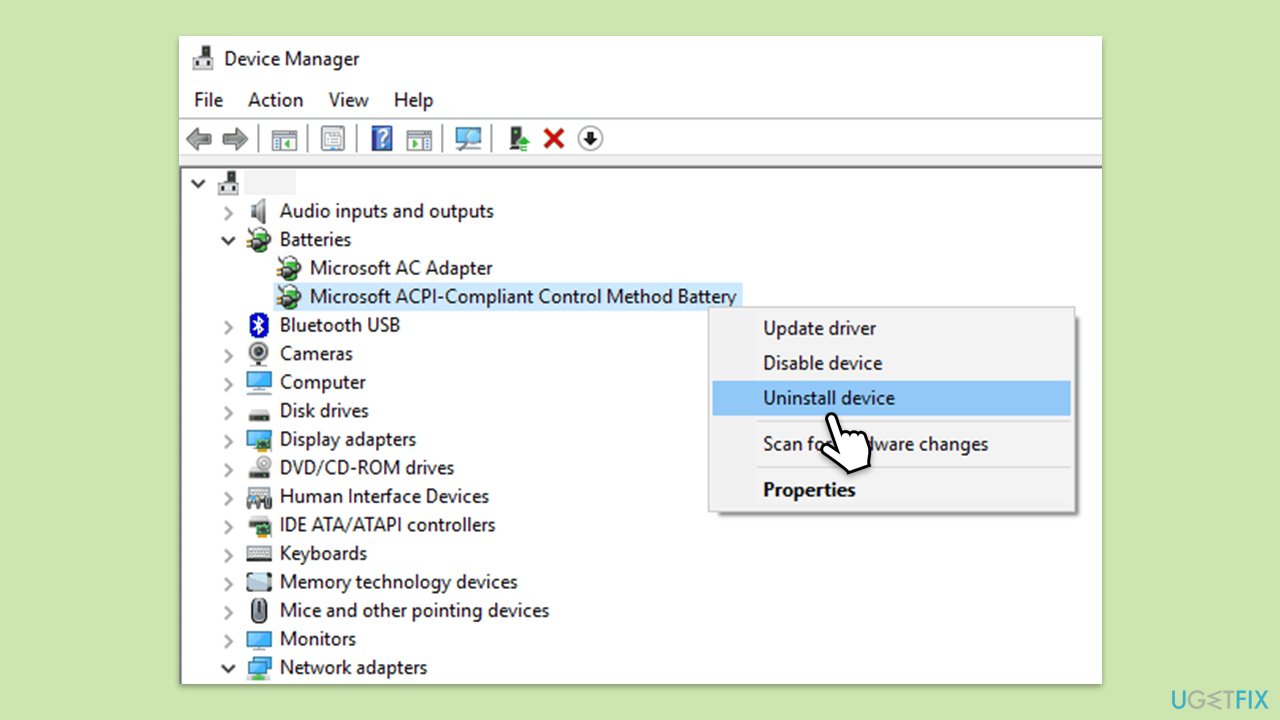Image resolution: width=1280 pixels, height=720 pixels.
Task: Click the Scan for hardware changes monitor icon
Action: (x=468, y=139)
